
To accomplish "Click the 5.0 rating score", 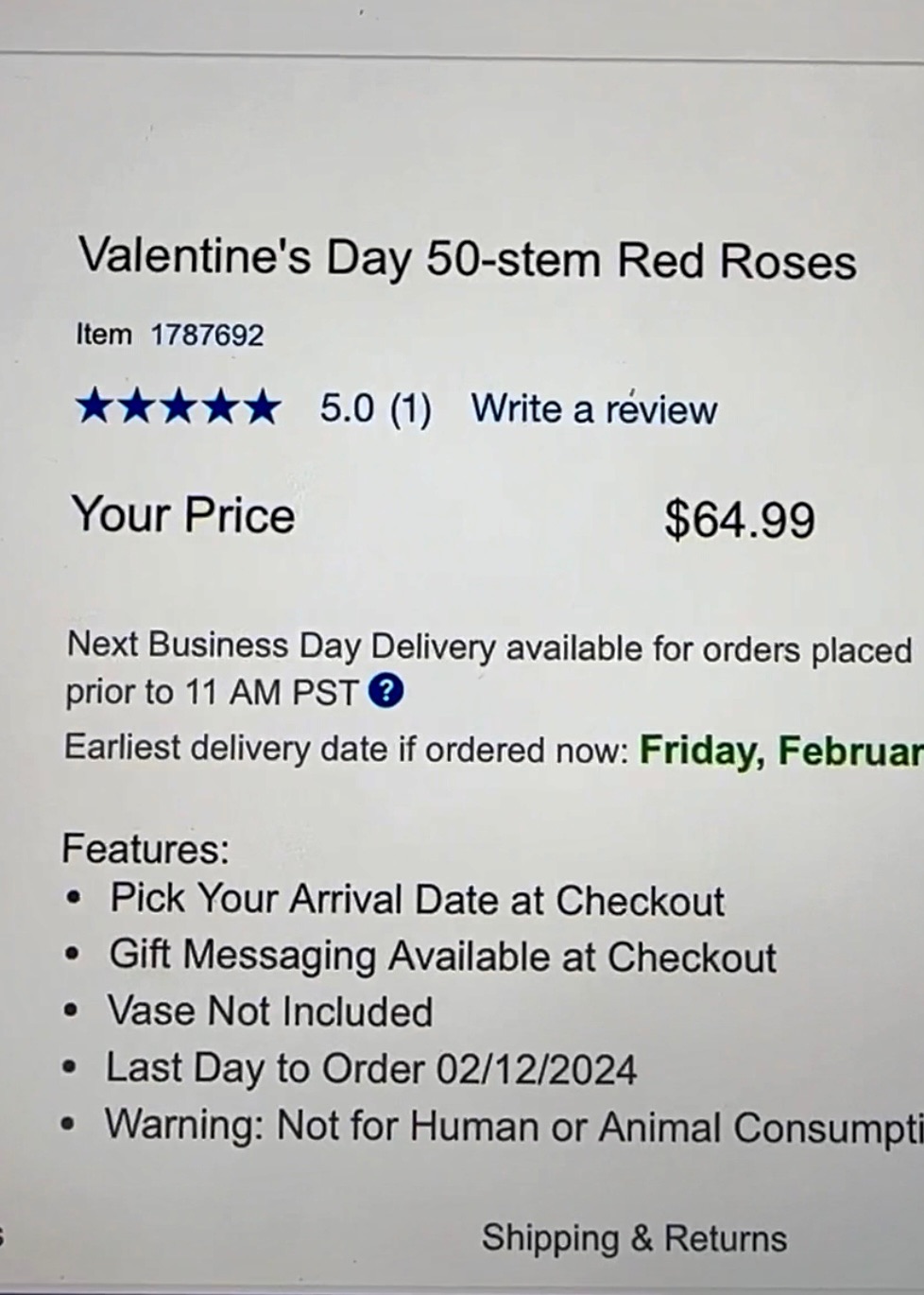I will 347,408.
